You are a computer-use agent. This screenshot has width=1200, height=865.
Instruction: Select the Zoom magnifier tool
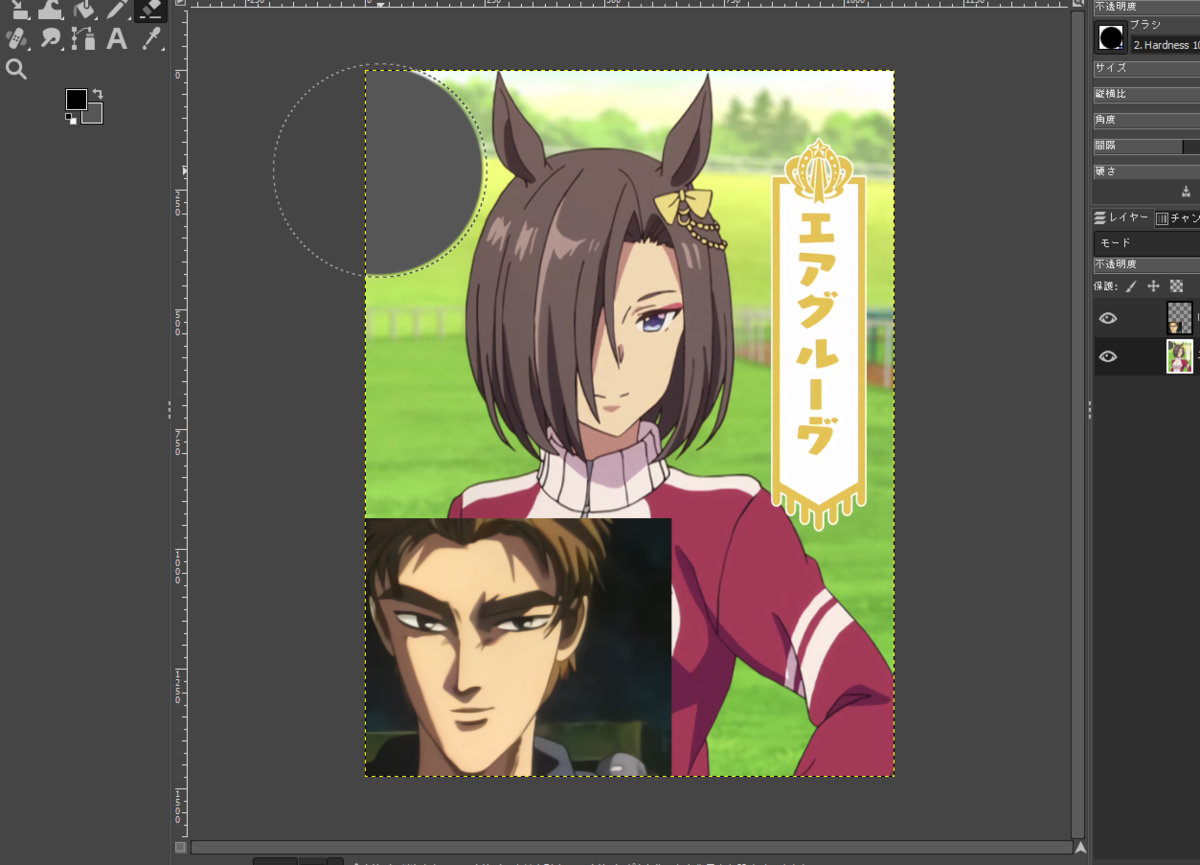[x=18, y=69]
